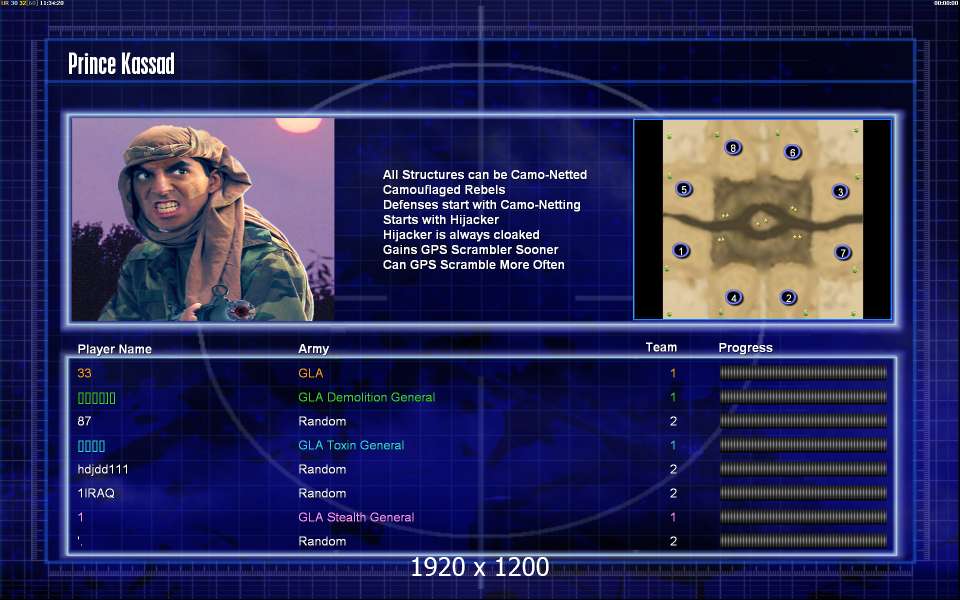Viewport: 960px width, 600px height.
Task: Click the Prince Kassad general portrait
Action: point(203,219)
